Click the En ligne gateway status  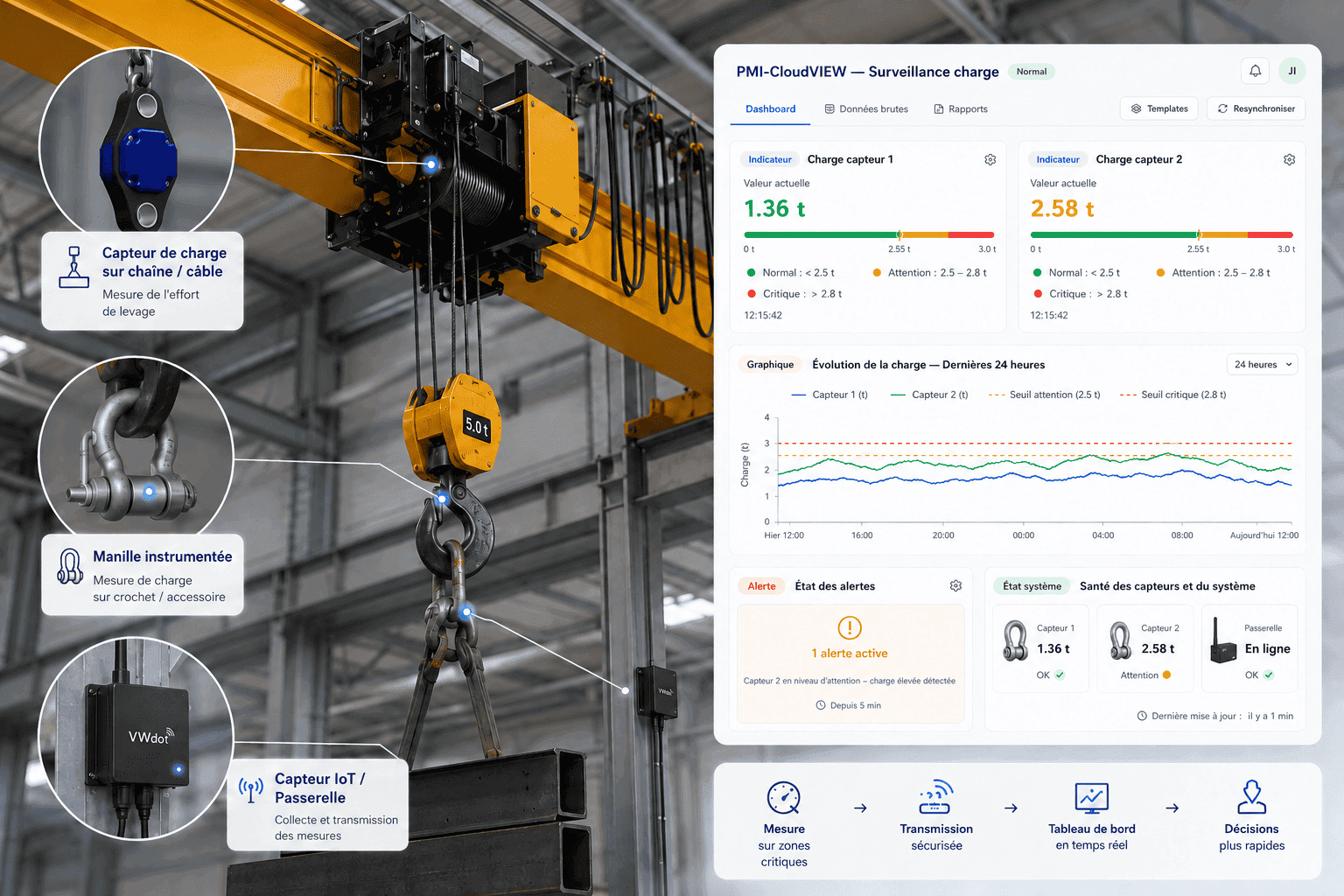[1267, 648]
